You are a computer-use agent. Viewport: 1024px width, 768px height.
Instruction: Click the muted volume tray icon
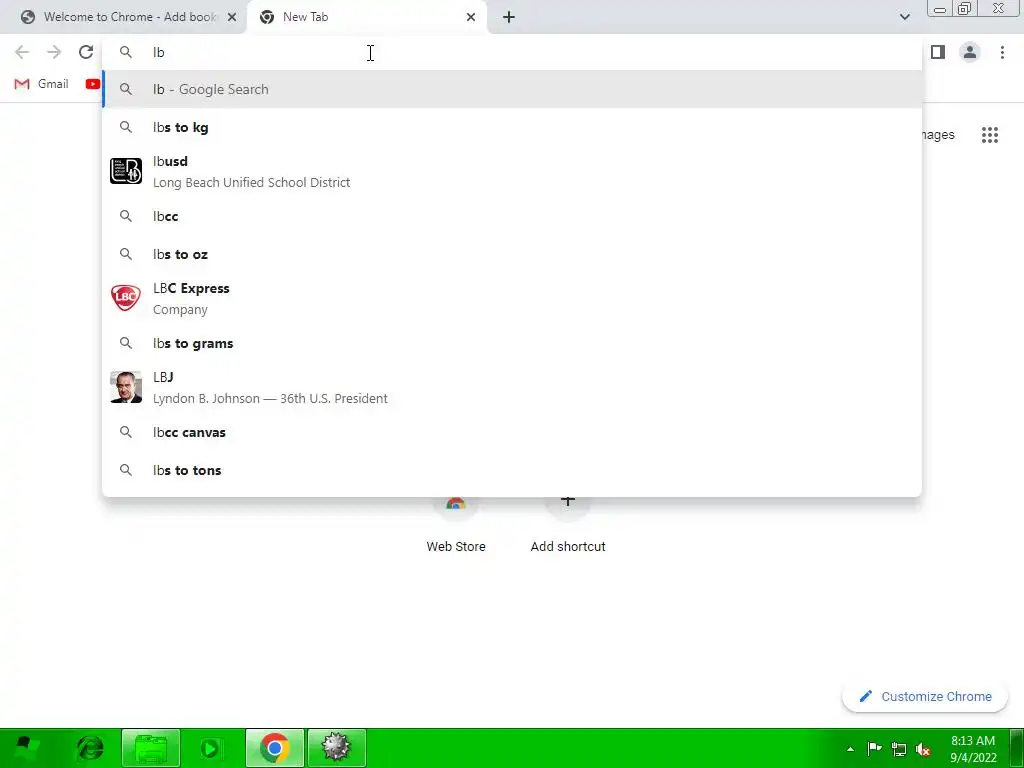coord(923,749)
